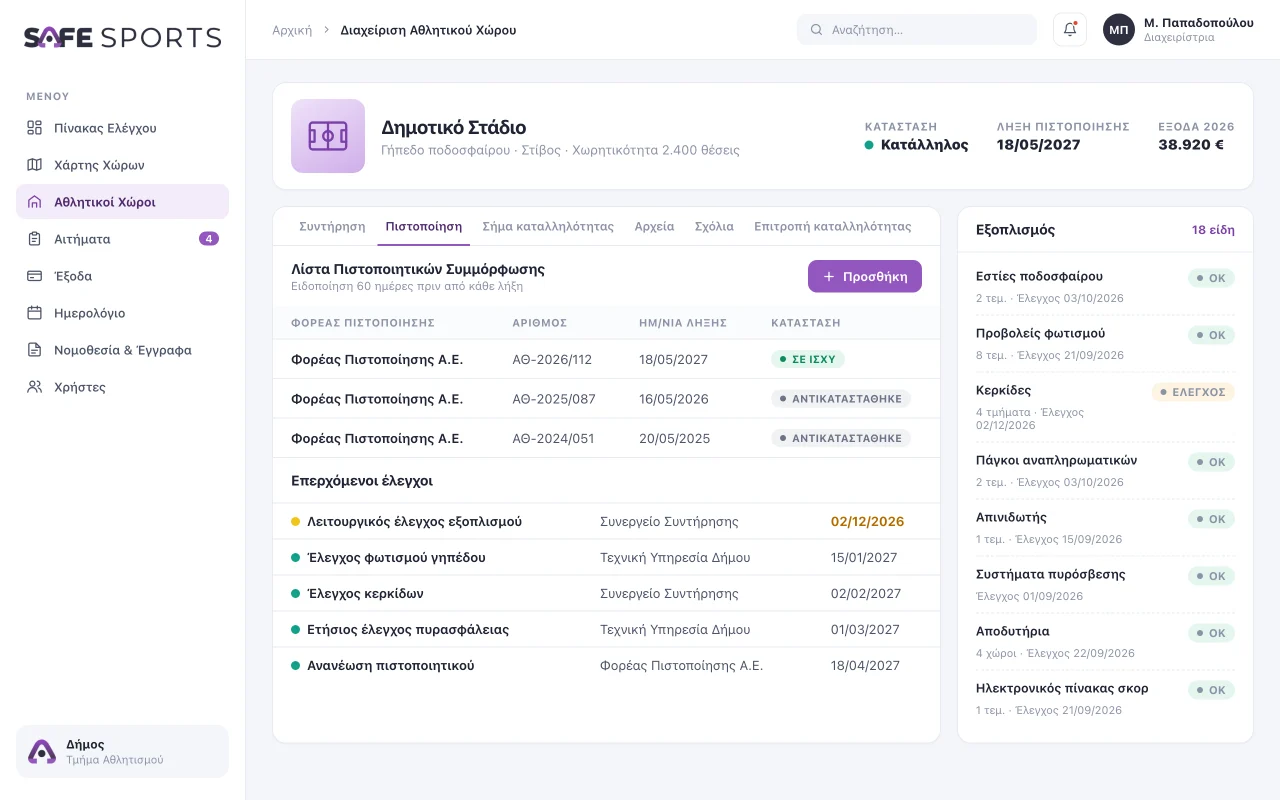Click the Προσθήκη button
Screen dimensions: 1280x800
(865, 276)
